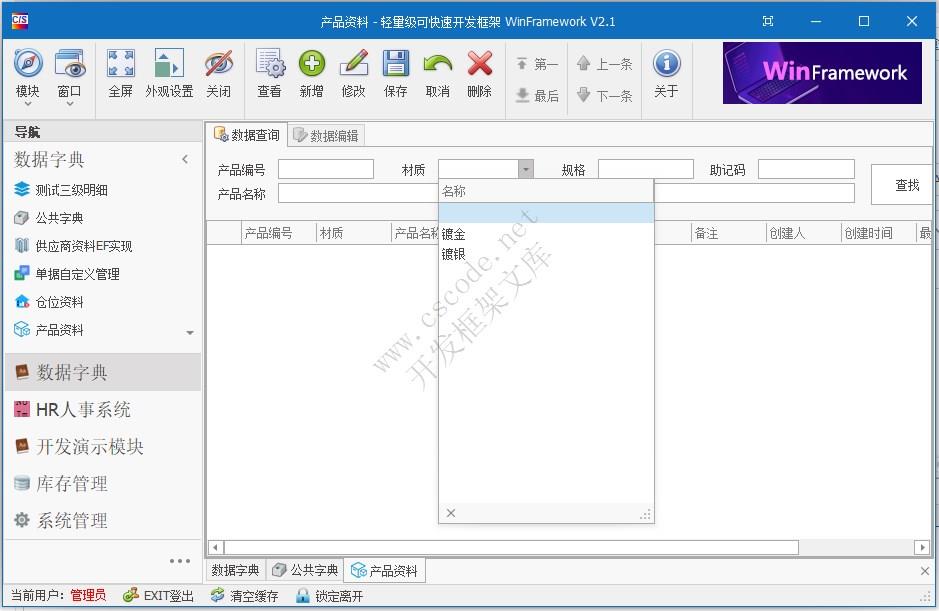Switch to the 公共字典 bottom tab

[x=305, y=570]
